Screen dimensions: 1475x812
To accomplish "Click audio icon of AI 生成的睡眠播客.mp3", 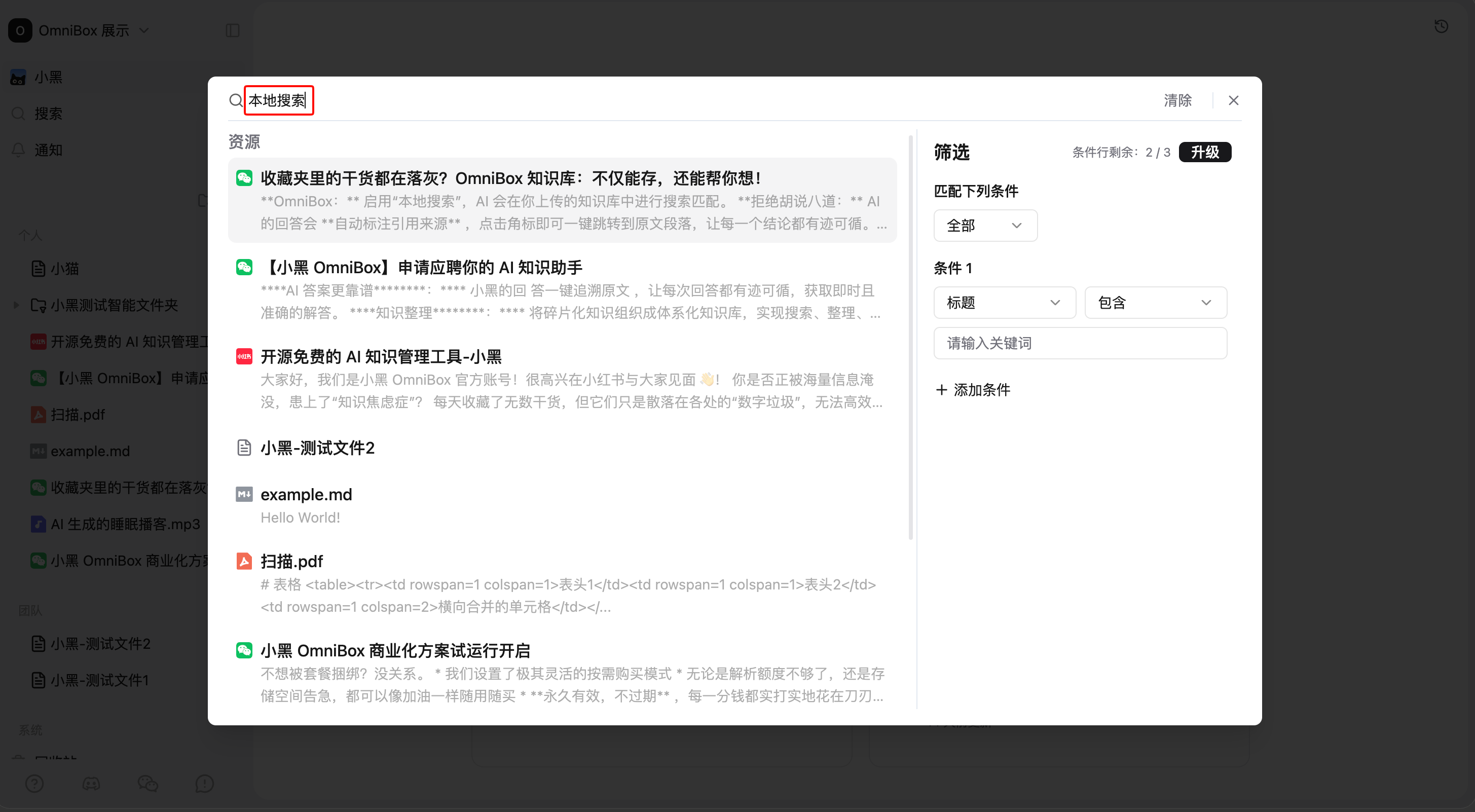I will tap(39, 524).
